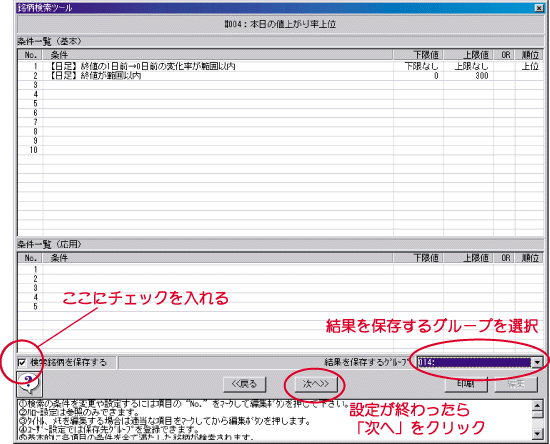This screenshot has width=550, height=444.
Task: Click the OR column header in applied list
Action: coord(505,258)
